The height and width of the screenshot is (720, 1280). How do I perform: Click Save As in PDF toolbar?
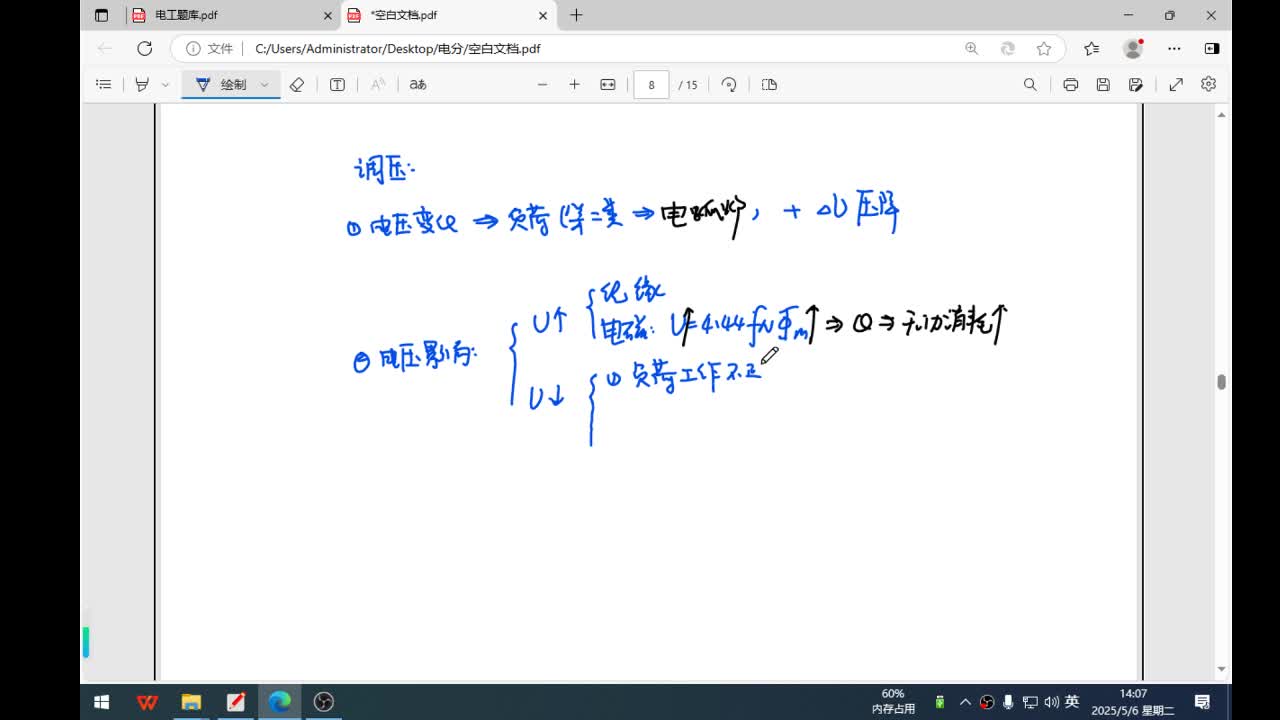[1136, 84]
